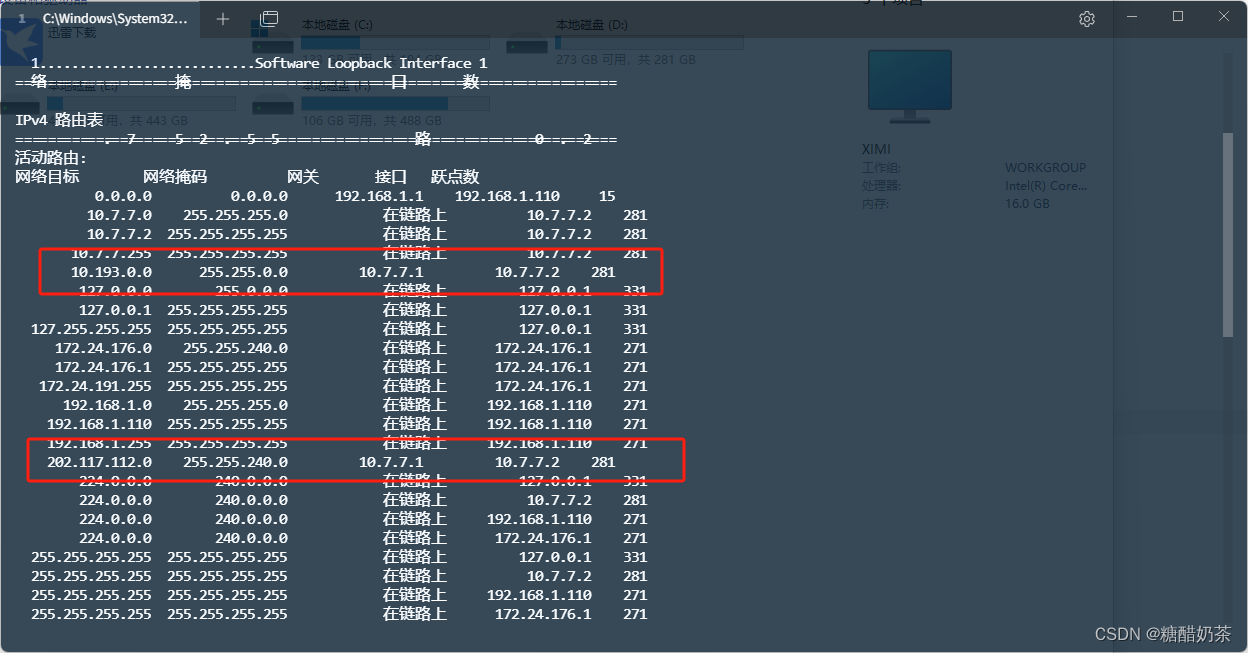This screenshot has width=1248, height=653.
Task: Open the tab switcher icon next to the plus
Action: click(x=269, y=19)
